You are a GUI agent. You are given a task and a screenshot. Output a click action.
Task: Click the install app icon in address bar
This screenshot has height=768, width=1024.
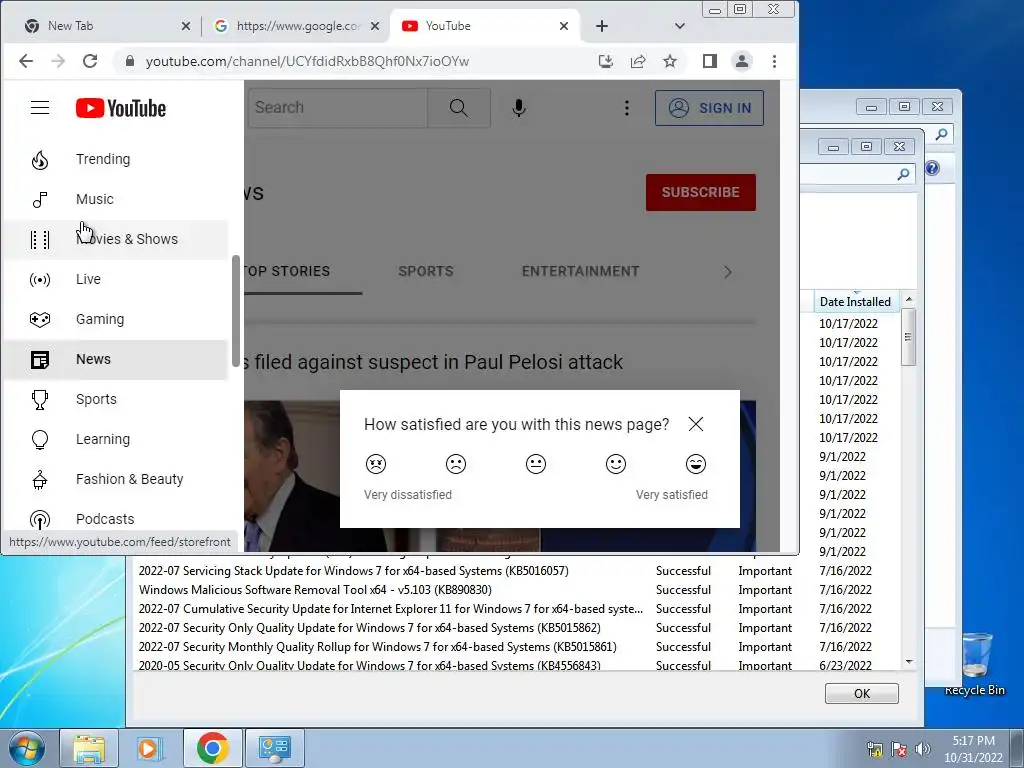[605, 61]
